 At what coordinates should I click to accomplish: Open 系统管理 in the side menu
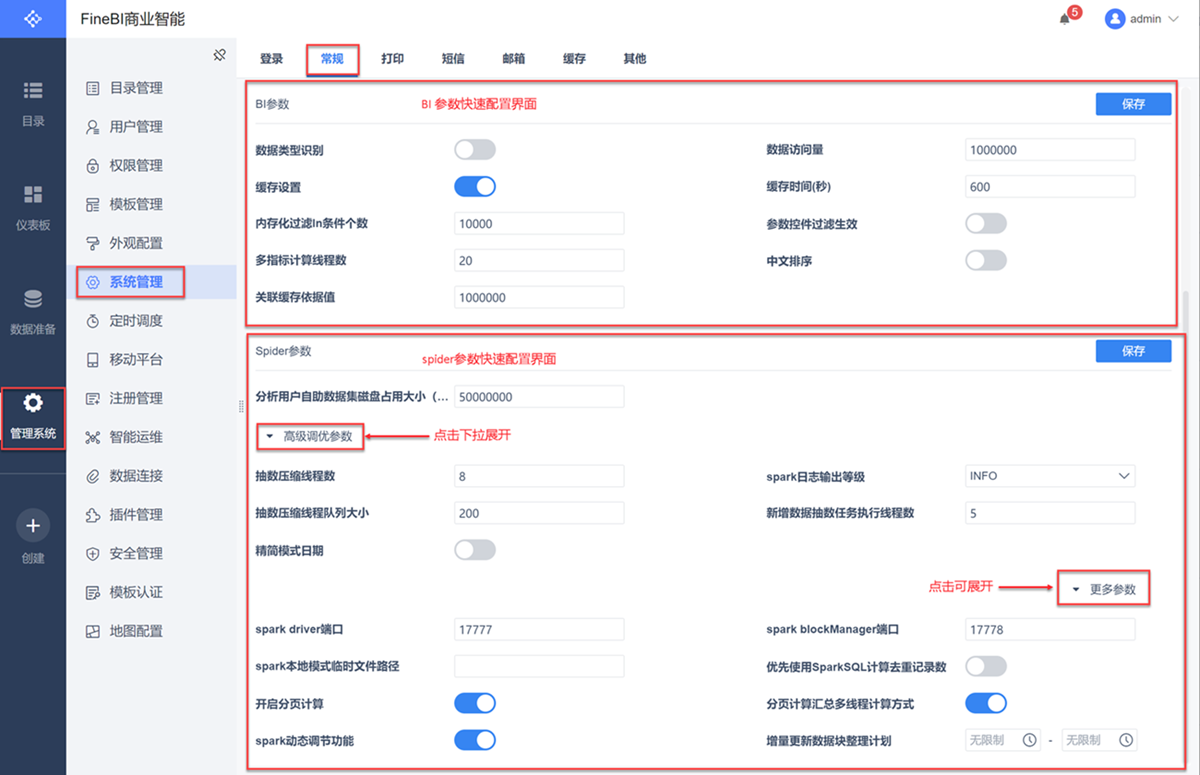coord(152,282)
